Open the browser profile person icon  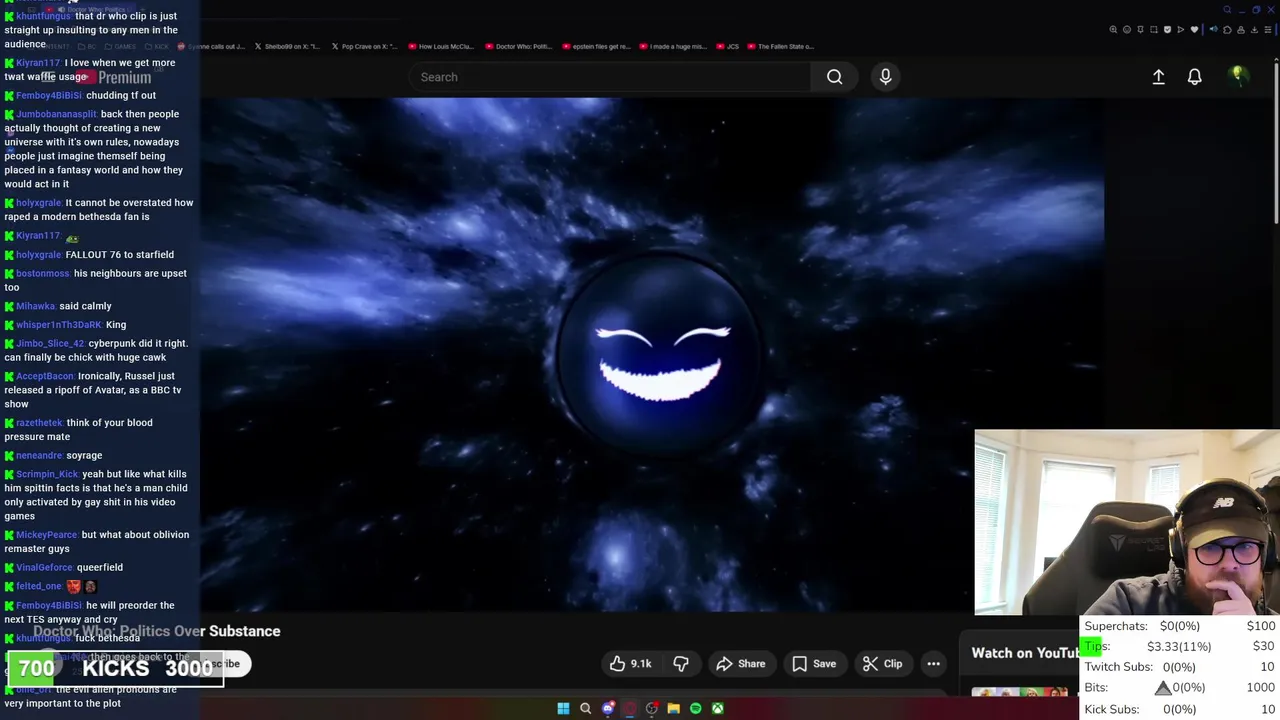pyautogui.click(x=1241, y=29)
